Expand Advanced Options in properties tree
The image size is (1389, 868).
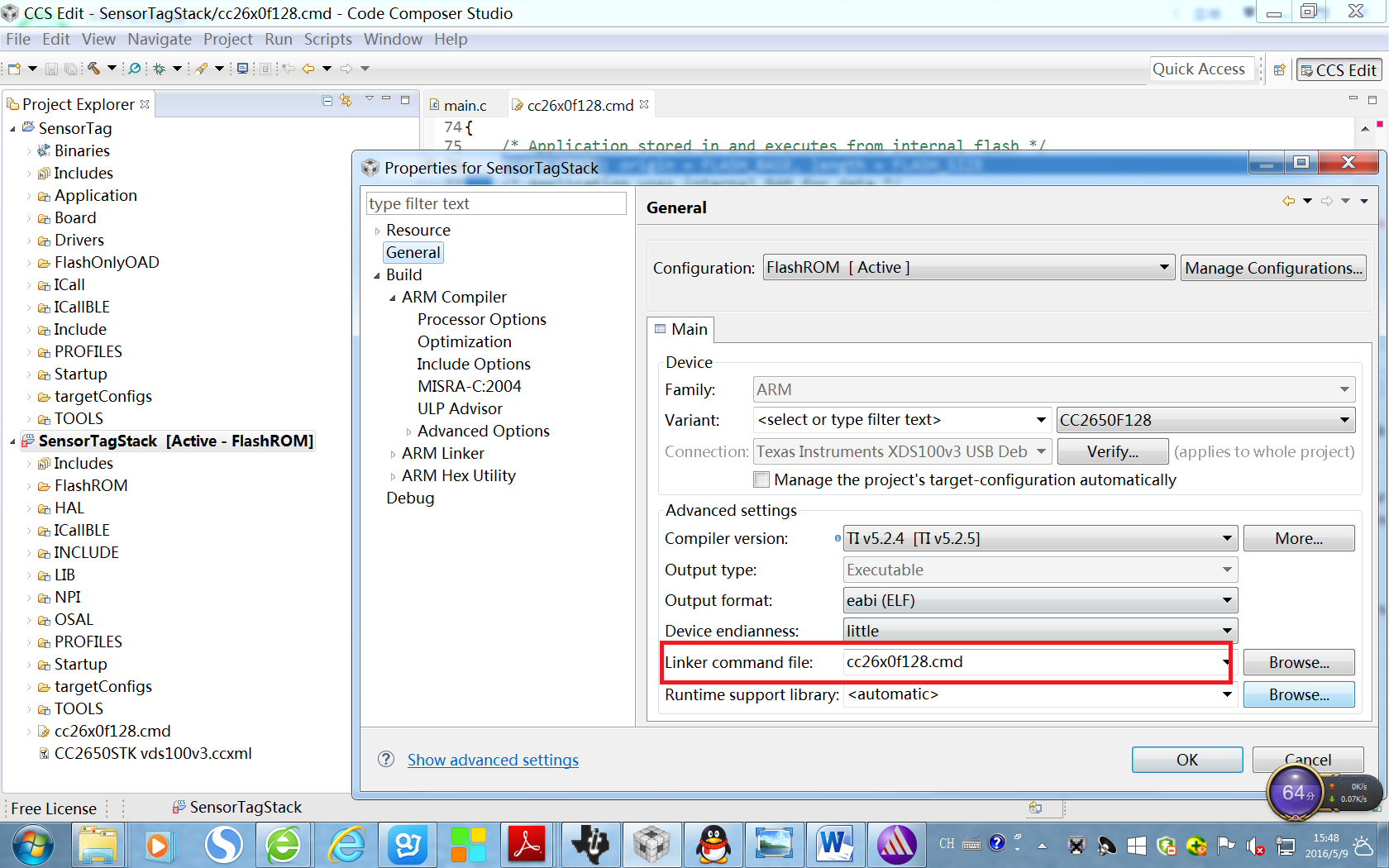(408, 432)
